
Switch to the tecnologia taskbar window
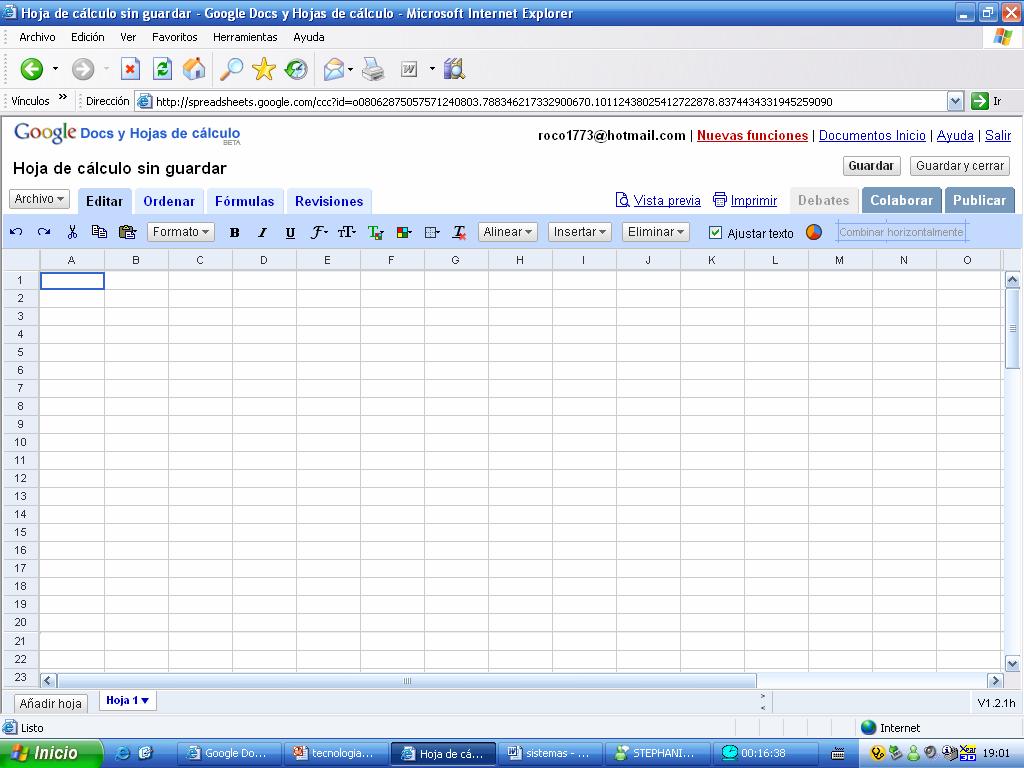336,753
